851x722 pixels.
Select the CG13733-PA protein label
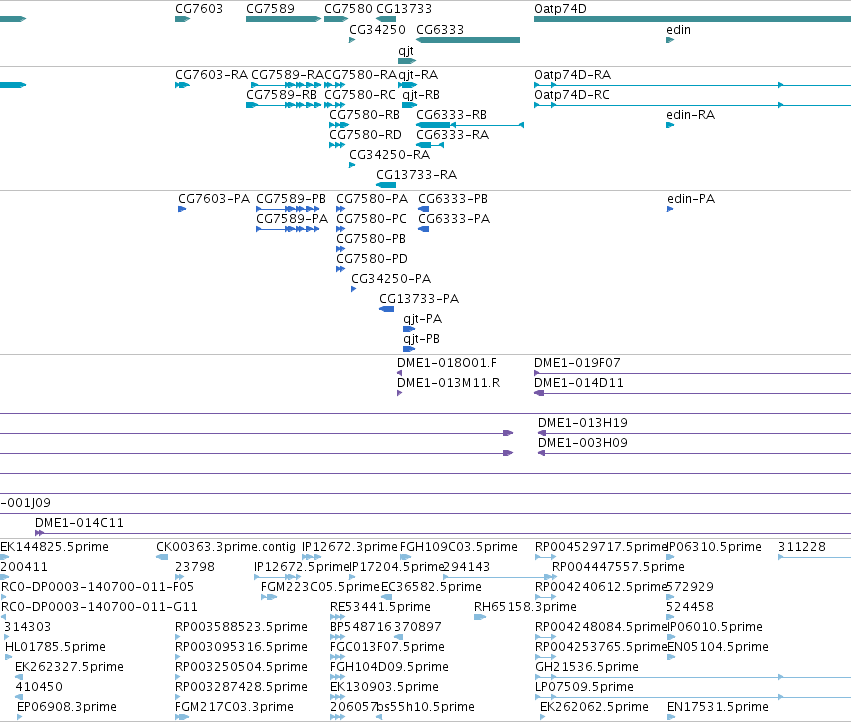coord(419,300)
